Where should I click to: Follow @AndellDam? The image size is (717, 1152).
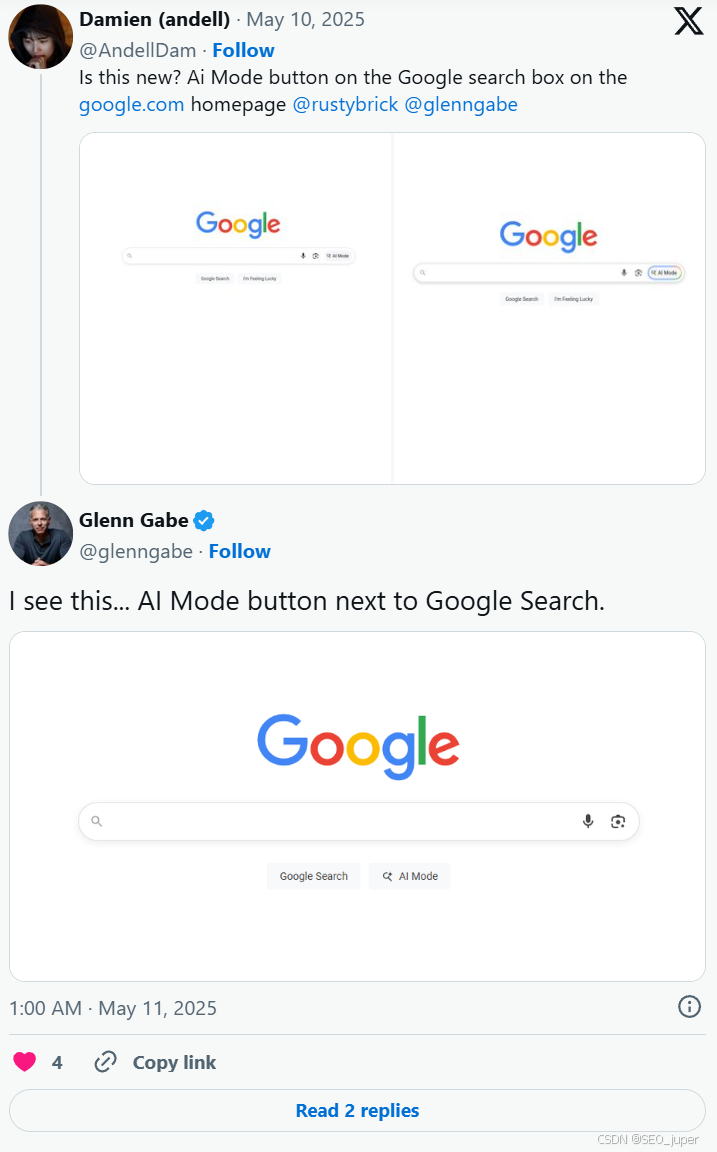[243, 50]
